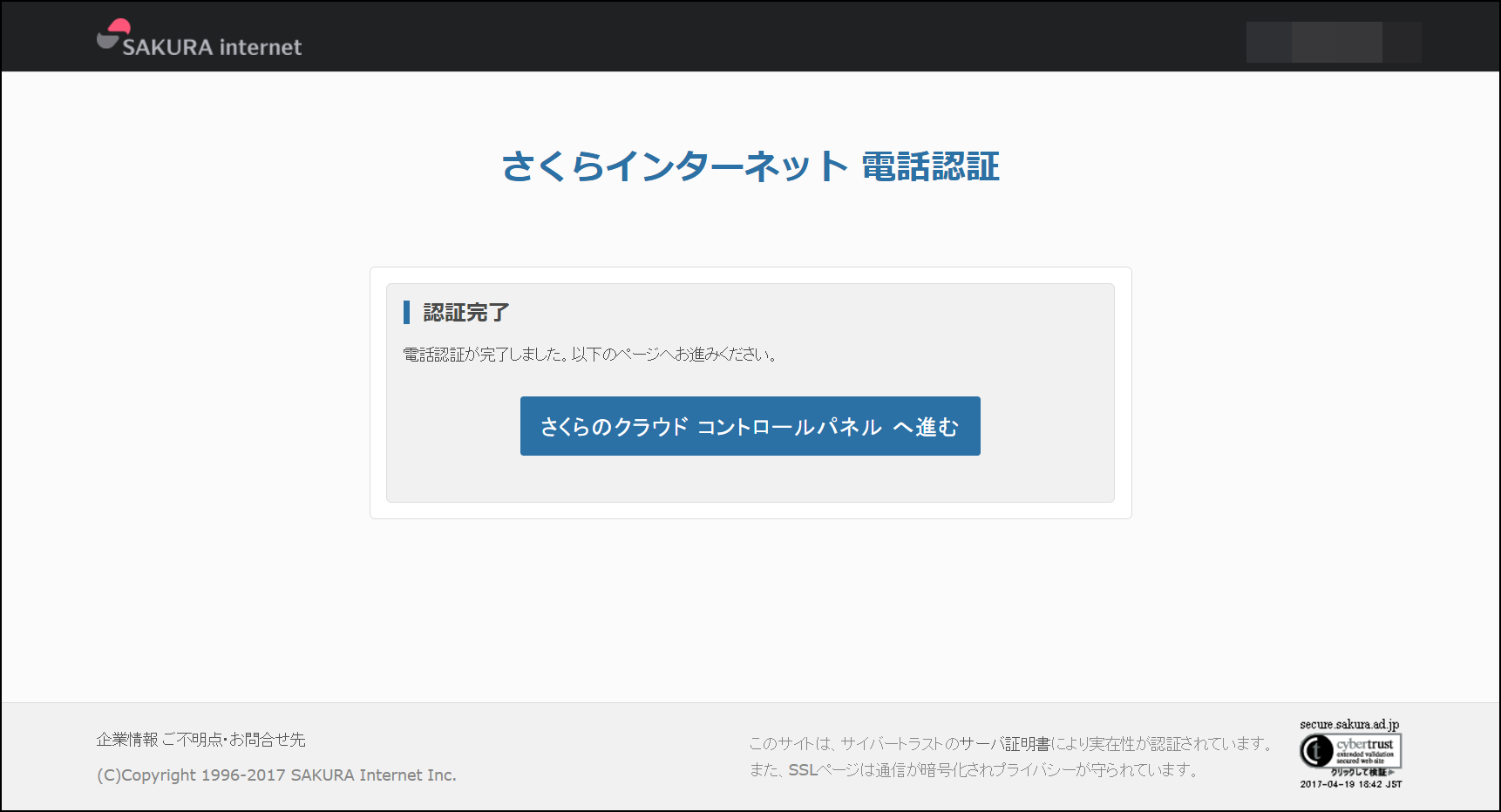The height and width of the screenshot is (812, 1501).
Task: Click the round black cybertrust emblem
Action: click(x=1316, y=750)
